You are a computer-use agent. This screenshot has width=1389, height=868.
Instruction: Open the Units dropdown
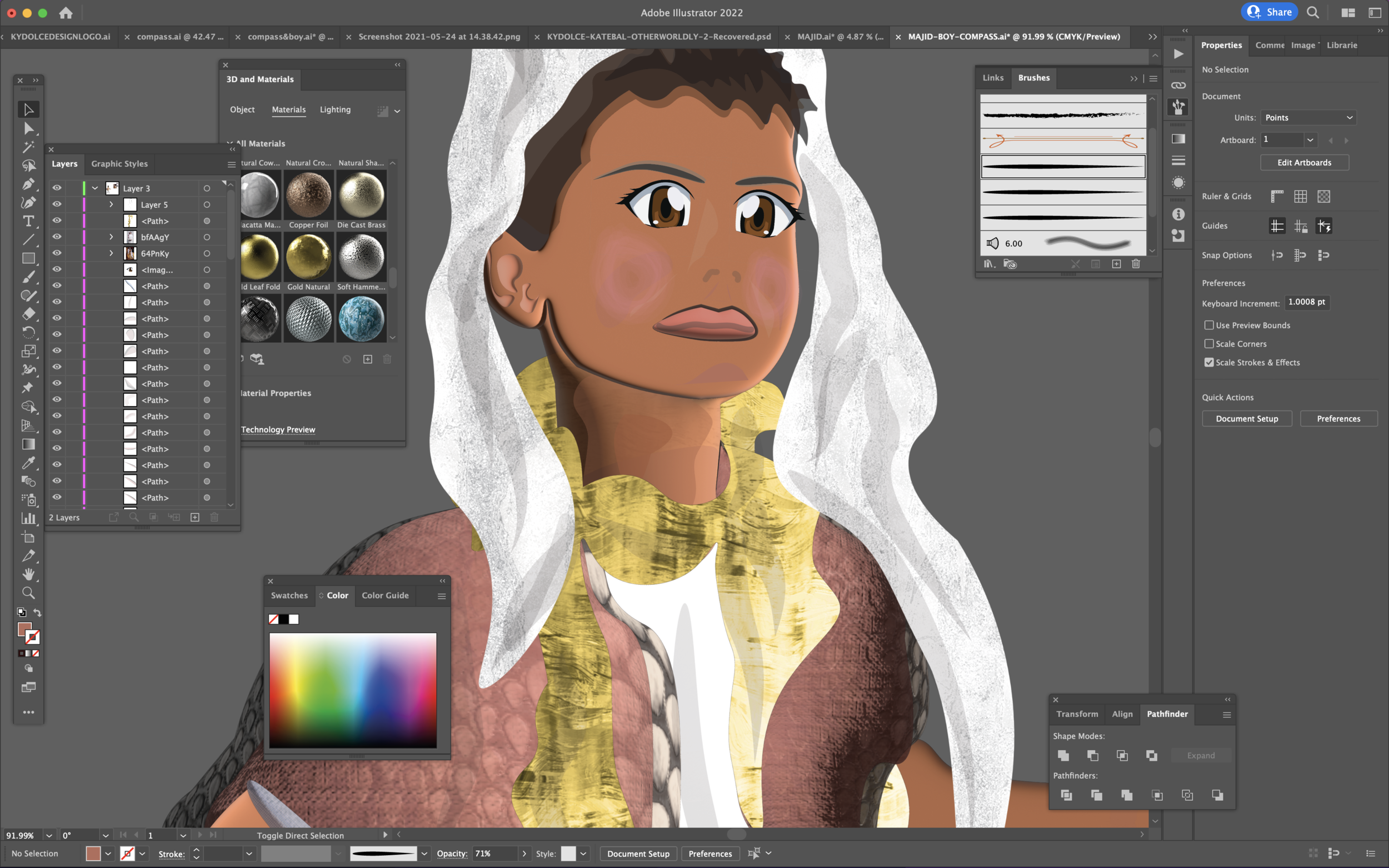click(x=1308, y=118)
